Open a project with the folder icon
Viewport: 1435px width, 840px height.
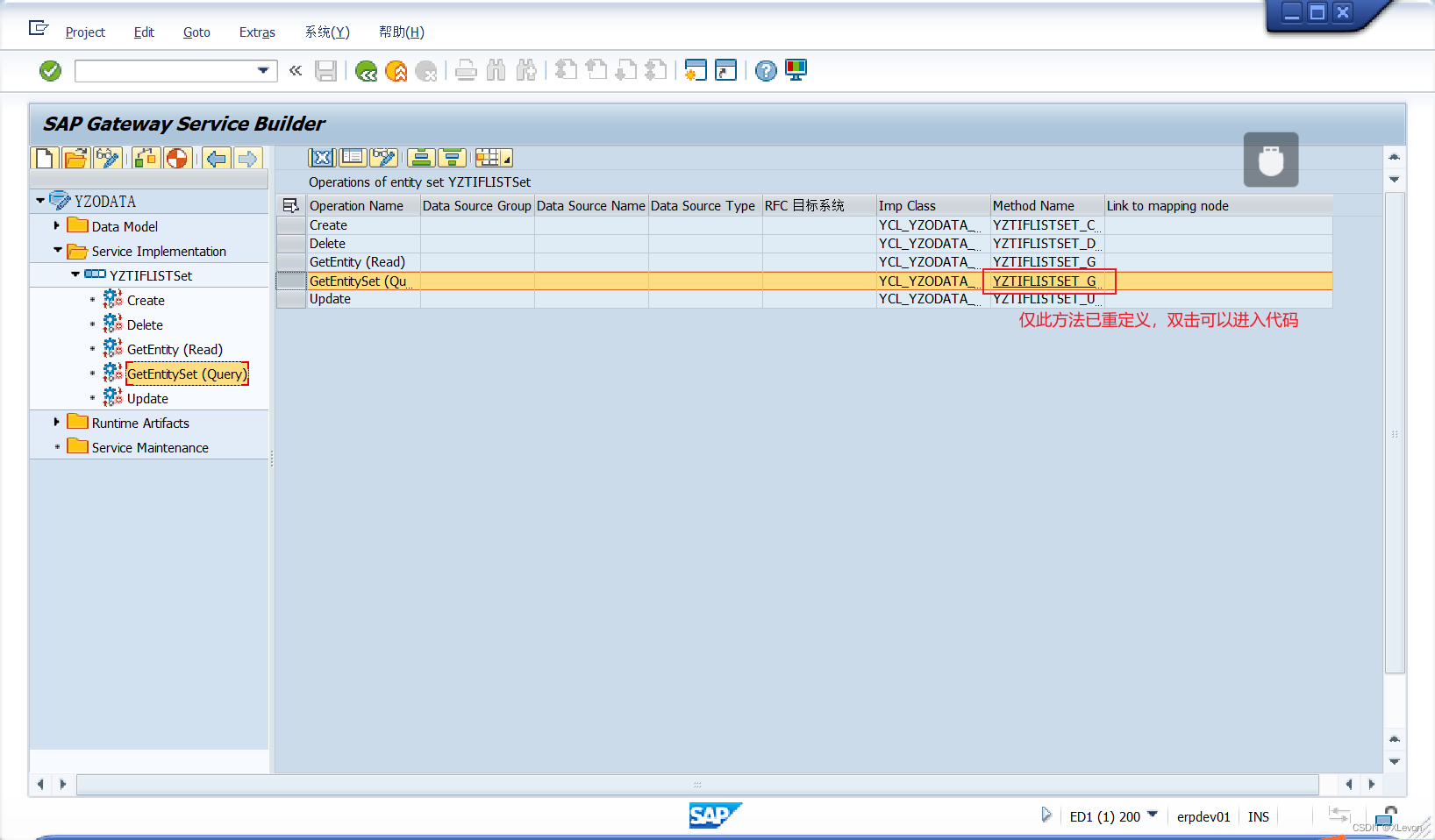[76, 158]
